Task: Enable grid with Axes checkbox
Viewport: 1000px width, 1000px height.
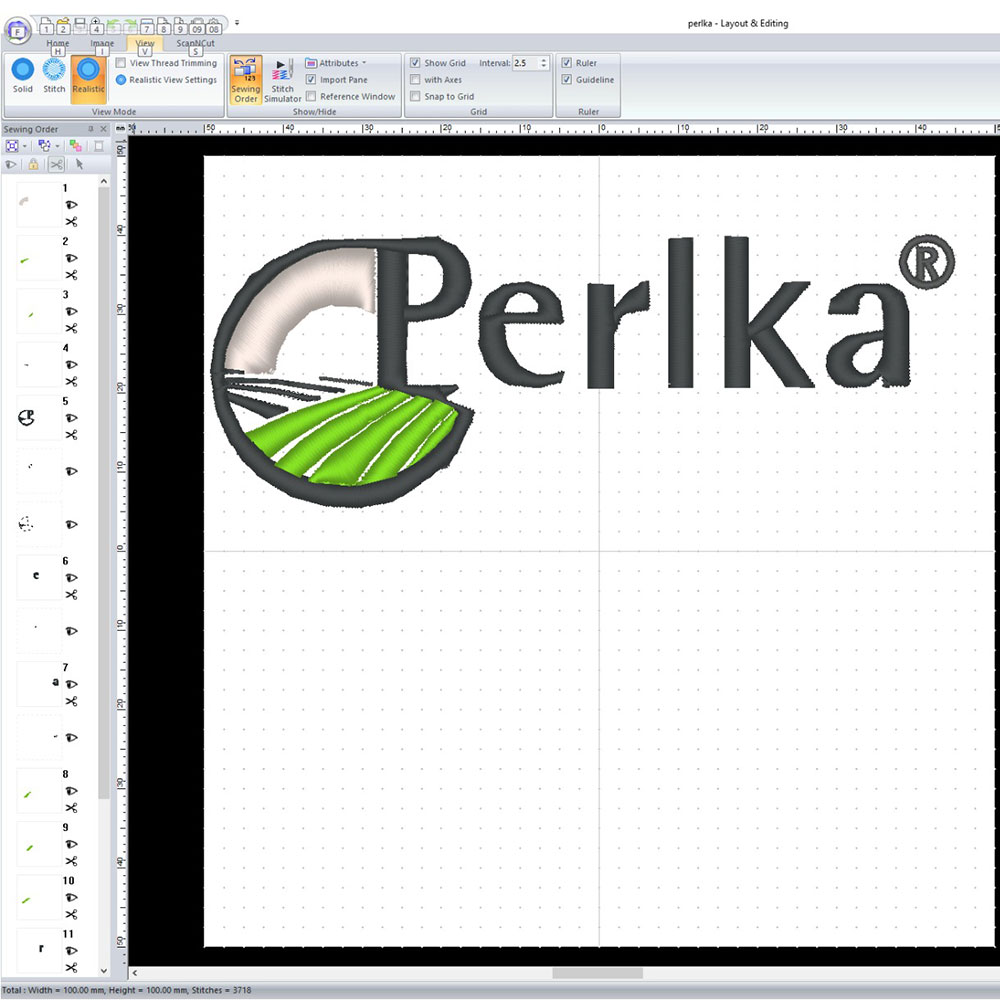Action: point(415,80)
